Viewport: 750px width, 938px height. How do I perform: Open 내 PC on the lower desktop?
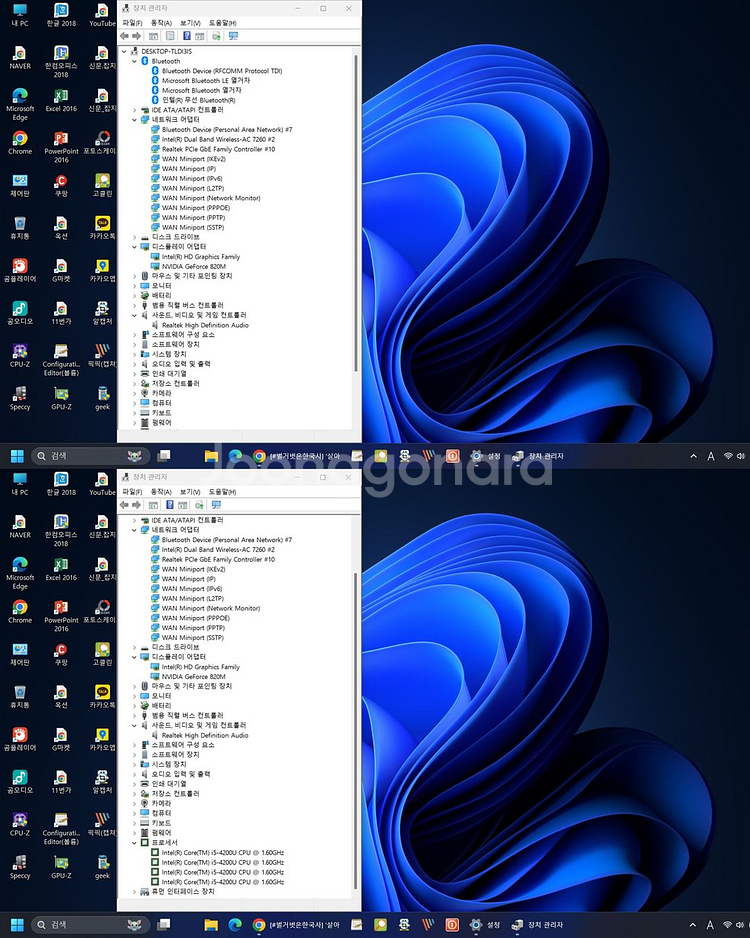pyautogui.click(x=20, y=484)
